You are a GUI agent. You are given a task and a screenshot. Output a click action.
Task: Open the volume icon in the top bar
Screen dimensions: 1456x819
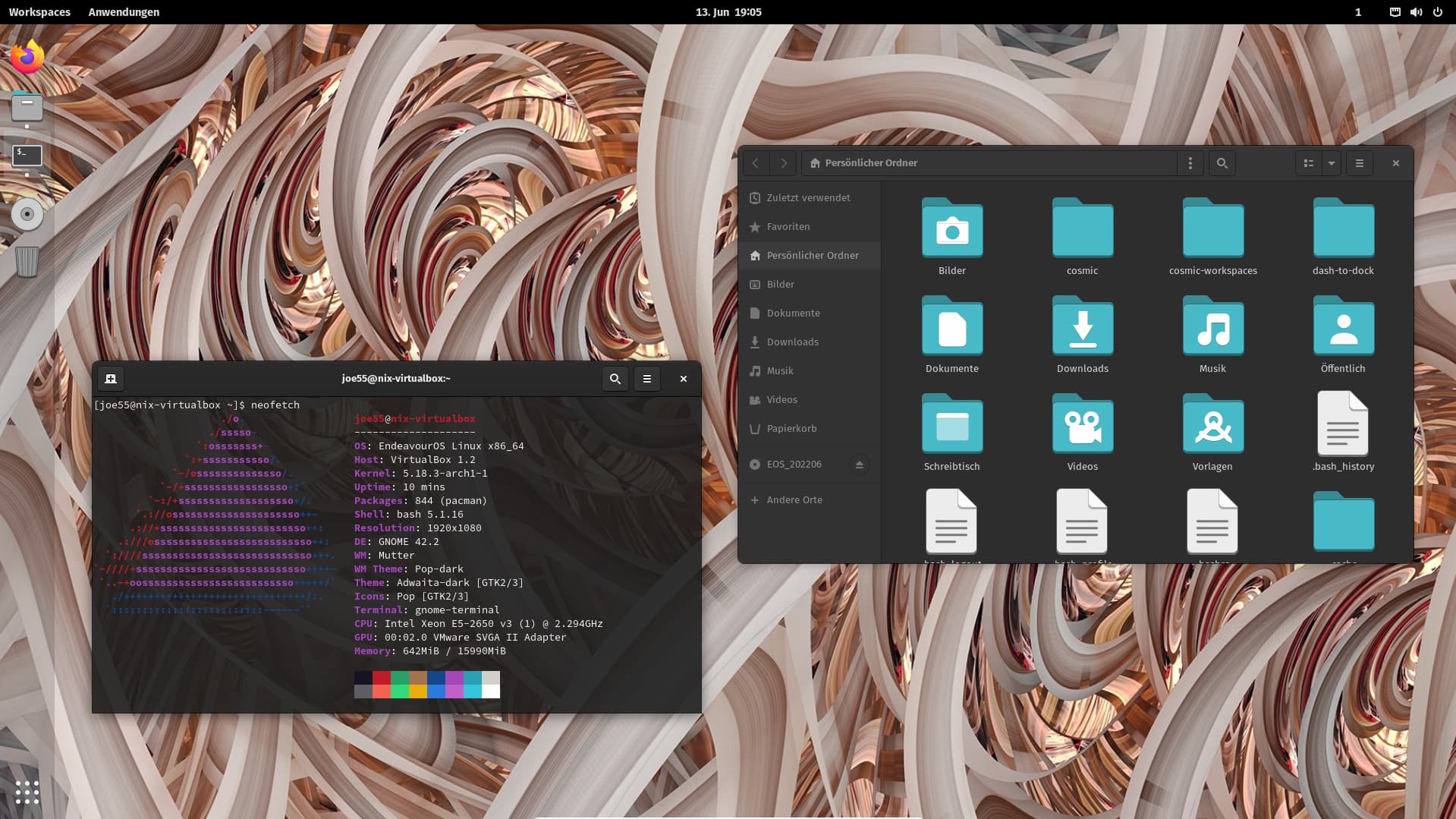click(1416, 12)
